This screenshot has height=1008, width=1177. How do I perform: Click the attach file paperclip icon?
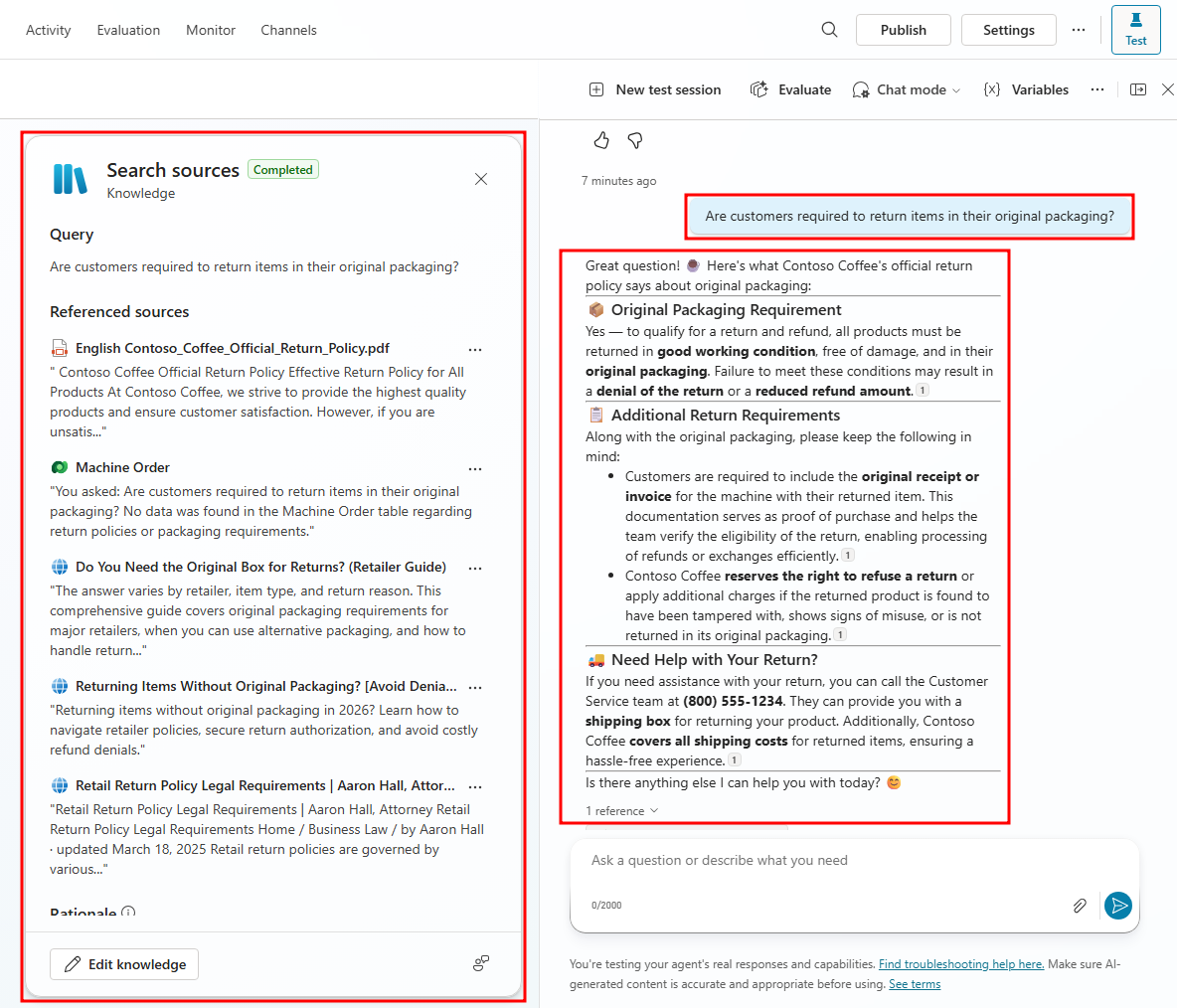click(1080, 906)
